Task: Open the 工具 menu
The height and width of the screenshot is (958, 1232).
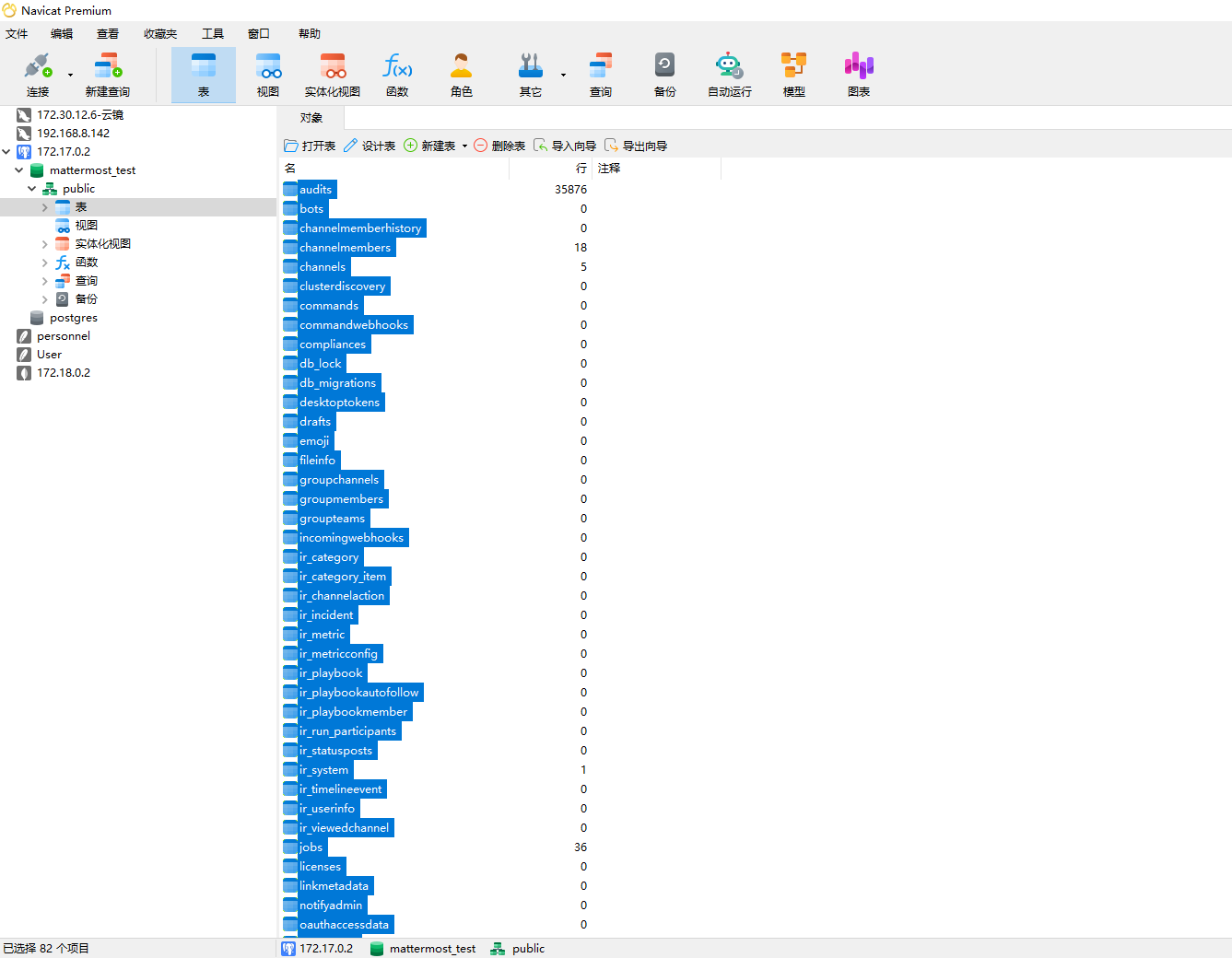Action: click(213, 34)
